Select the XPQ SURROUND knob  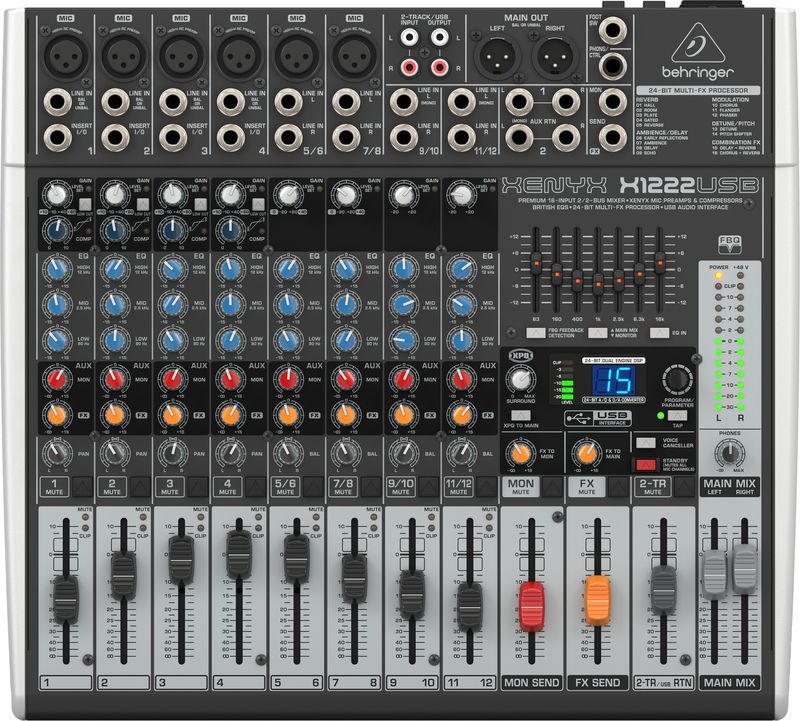[x=520, y=380]
